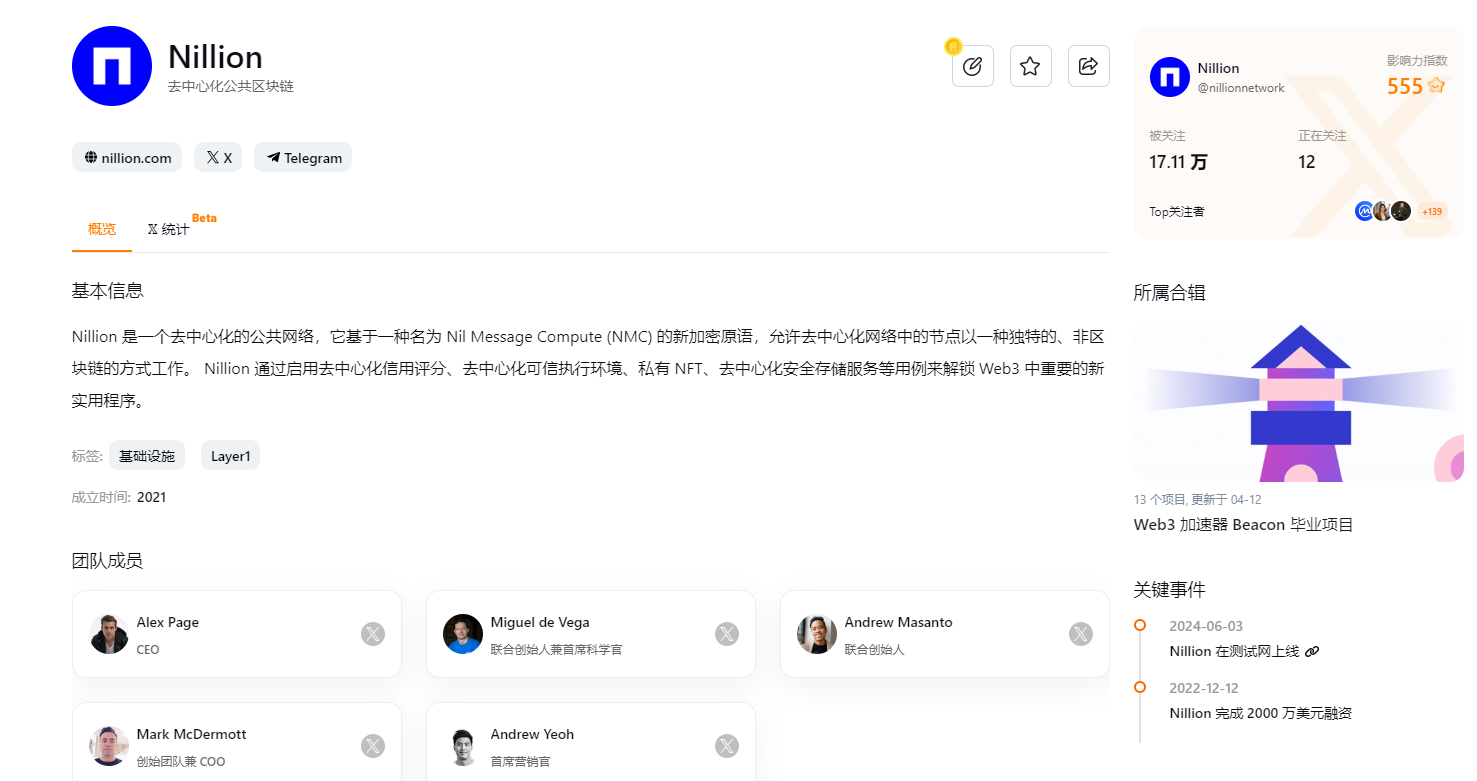
Task: Open Alex Page's X profile icon
Action: click(x=373, y=634)
